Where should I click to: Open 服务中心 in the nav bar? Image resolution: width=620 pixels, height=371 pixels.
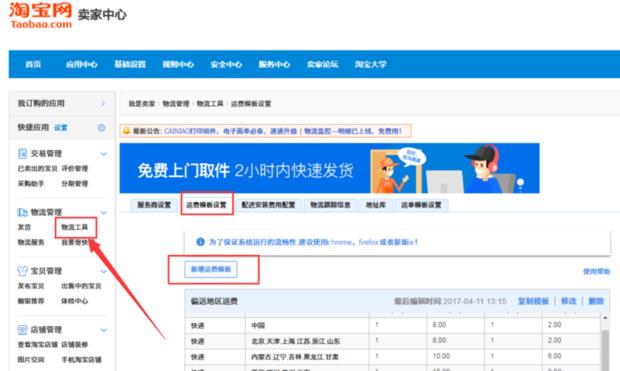pyautogui.click(x=274, y=64)
